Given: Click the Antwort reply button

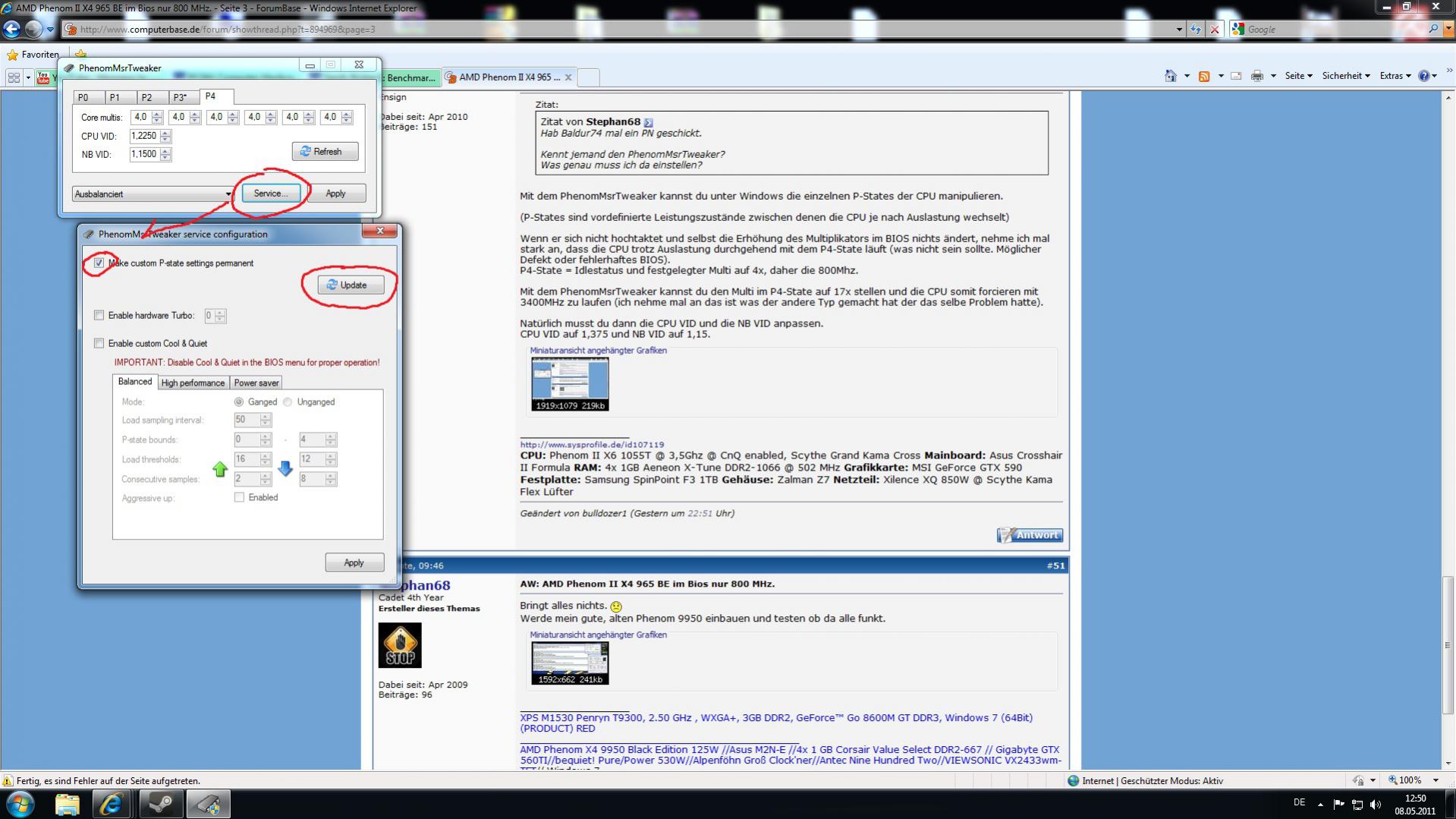Looking at the screenshot, I should coord(1030,535).
